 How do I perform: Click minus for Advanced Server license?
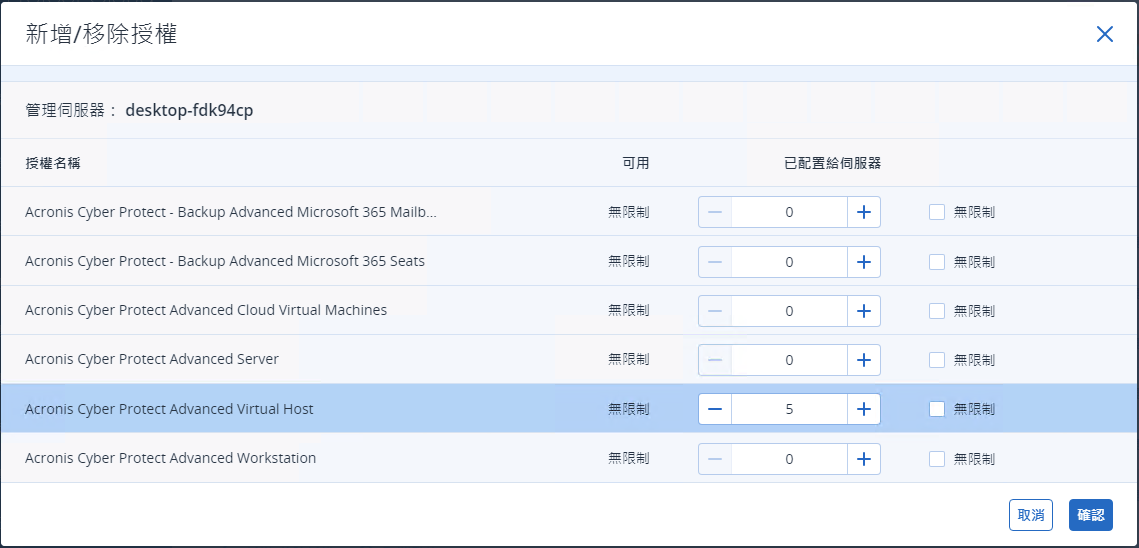[715, 360]
